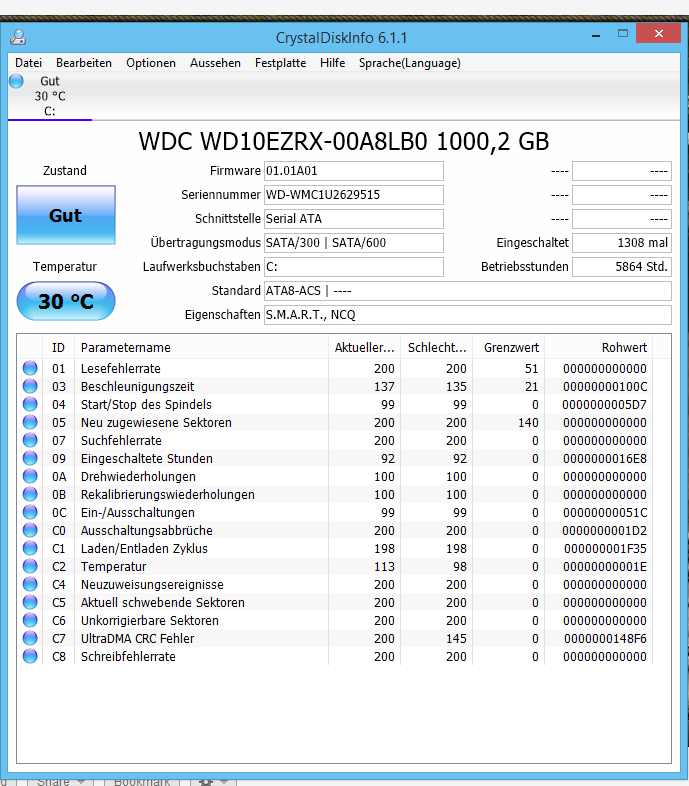The width and height of the screenshot is (689, 786).
Task: Click raw value 0000000016E8
Action: [605, 459]
